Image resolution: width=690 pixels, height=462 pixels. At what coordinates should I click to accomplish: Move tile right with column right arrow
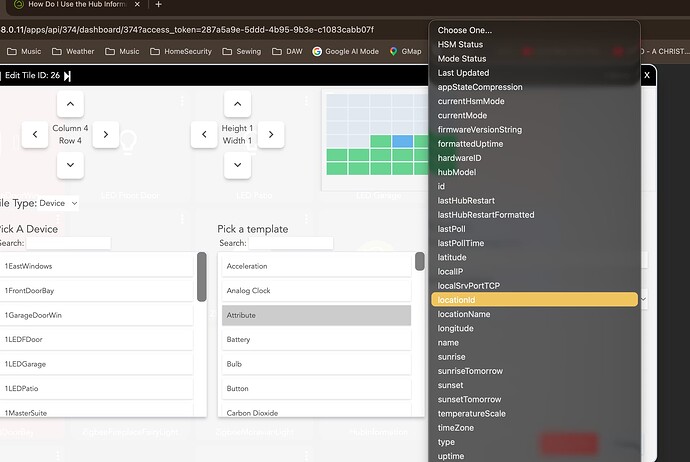point(106,135)
